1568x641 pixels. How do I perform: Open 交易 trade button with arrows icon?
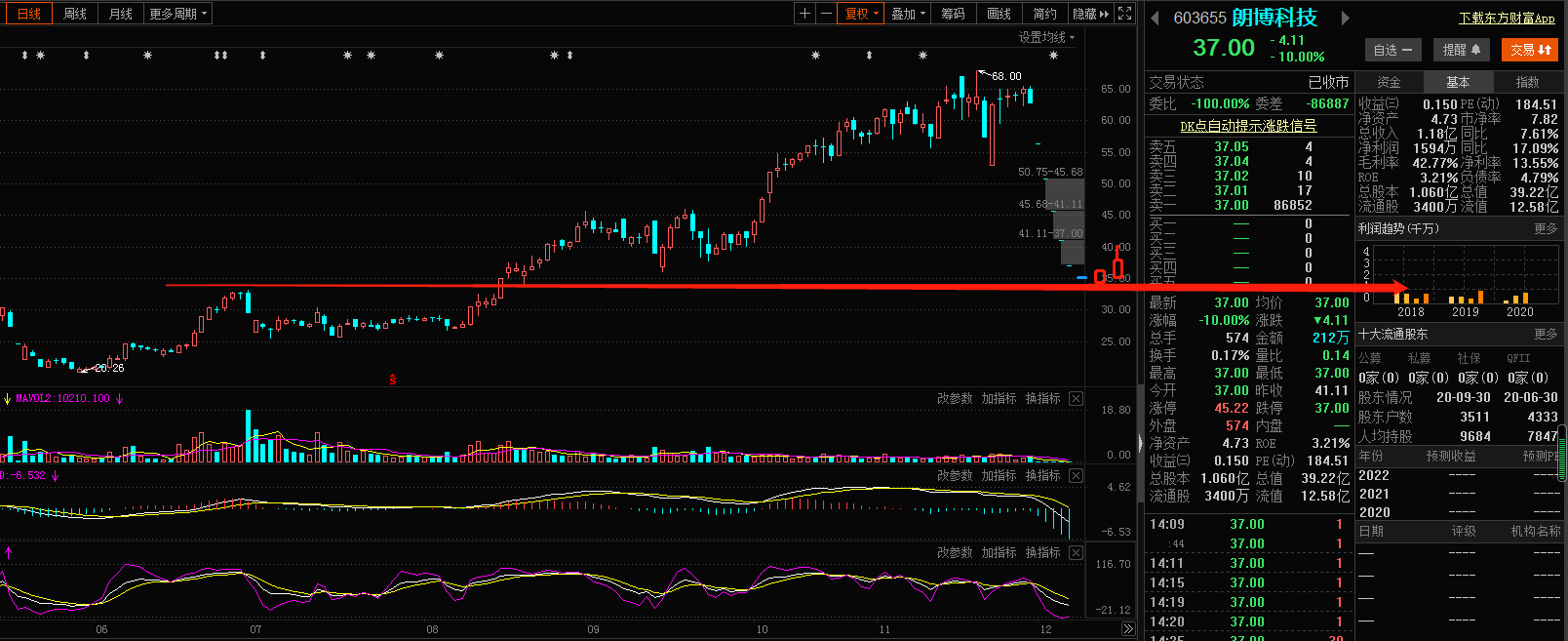coord(1531,50)
